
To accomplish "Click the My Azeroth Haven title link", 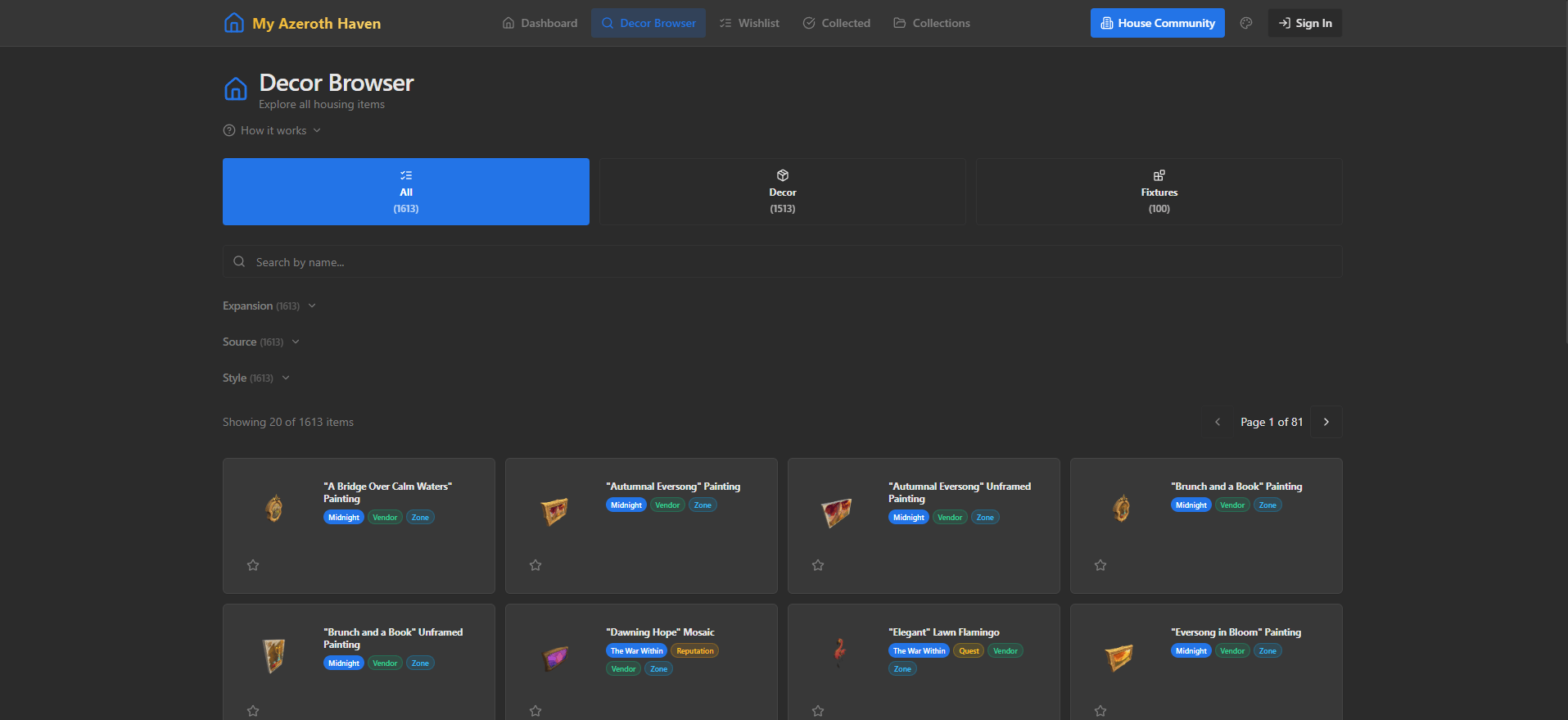I will tap(316, 24).
